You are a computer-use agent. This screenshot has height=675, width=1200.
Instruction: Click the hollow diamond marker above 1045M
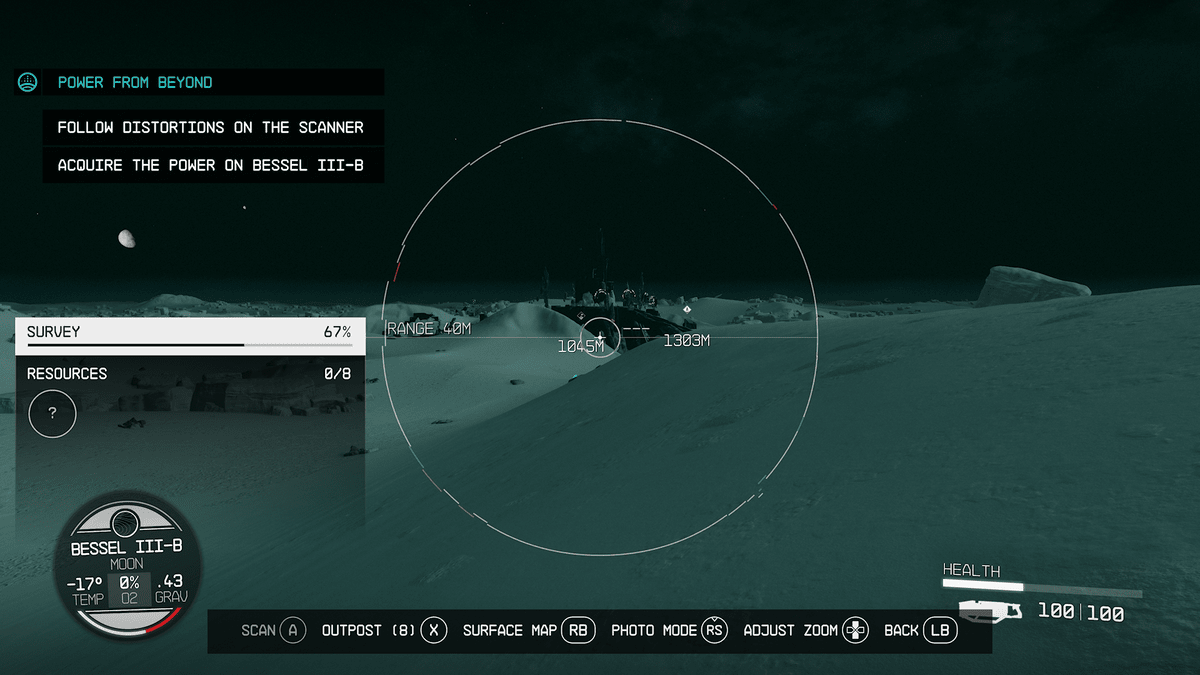tap(581, 316)
